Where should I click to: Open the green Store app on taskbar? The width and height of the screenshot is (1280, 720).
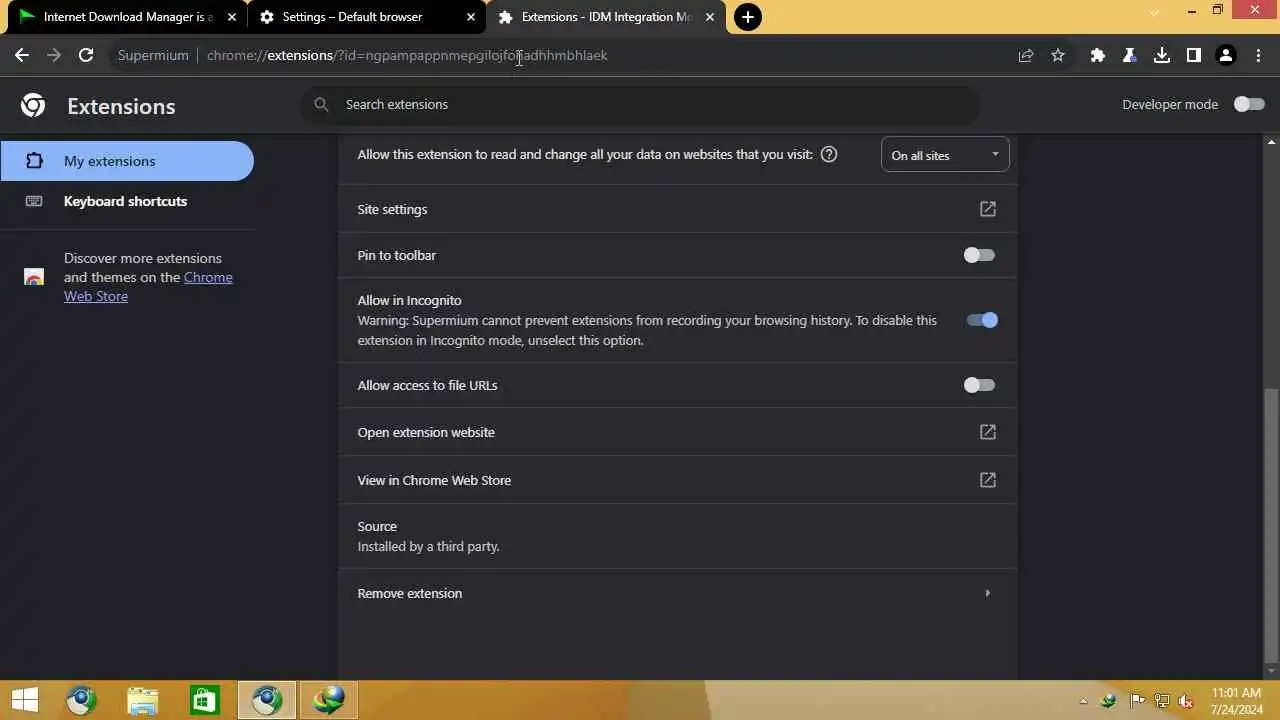click(x=204, y=700)
